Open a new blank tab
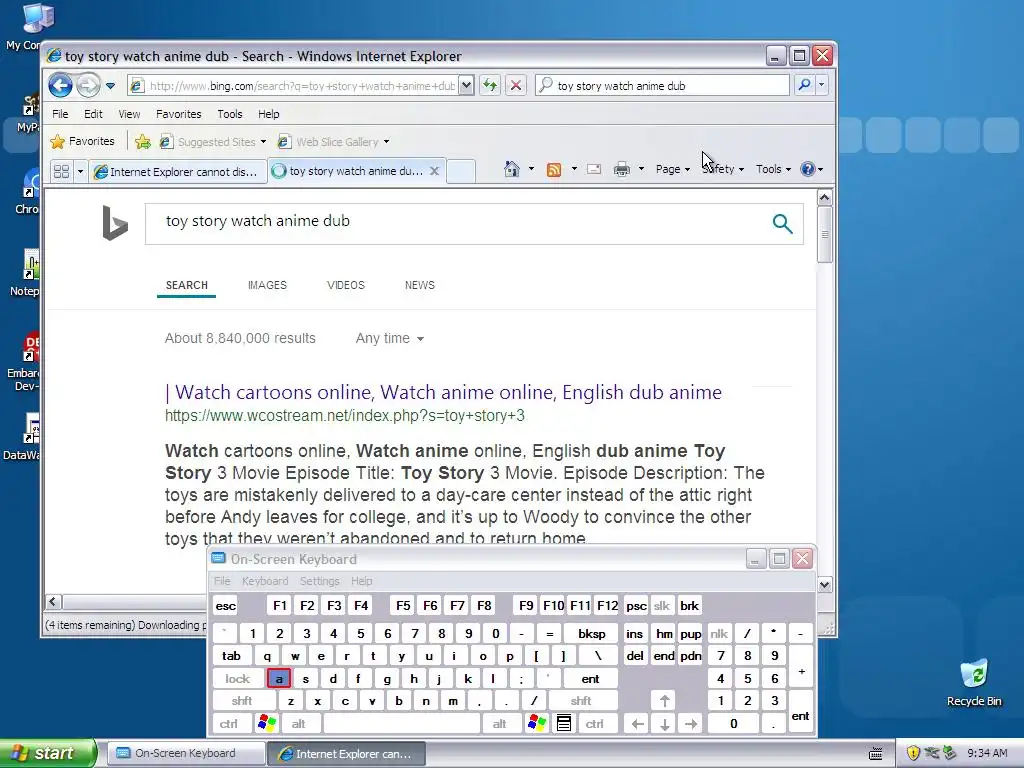This screenshot has width=1024, height=768. tap(461, 171)
